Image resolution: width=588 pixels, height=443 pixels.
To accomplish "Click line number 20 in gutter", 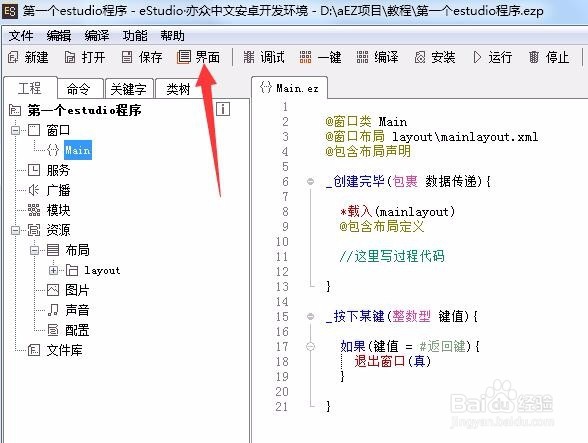I will click(x=282, y=392).
